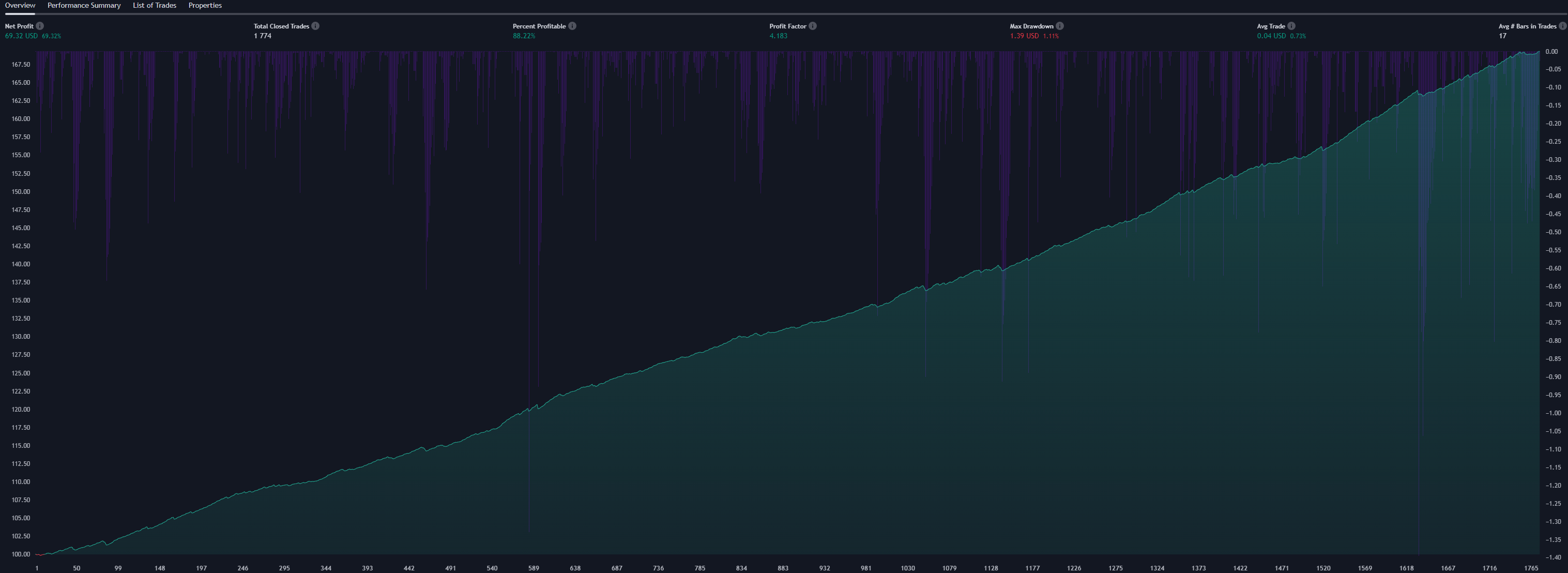Click trade number 1765 on the bottom axis
Image resolution: width=1568 pixels, height=573 pixels.
(1531, 568)
